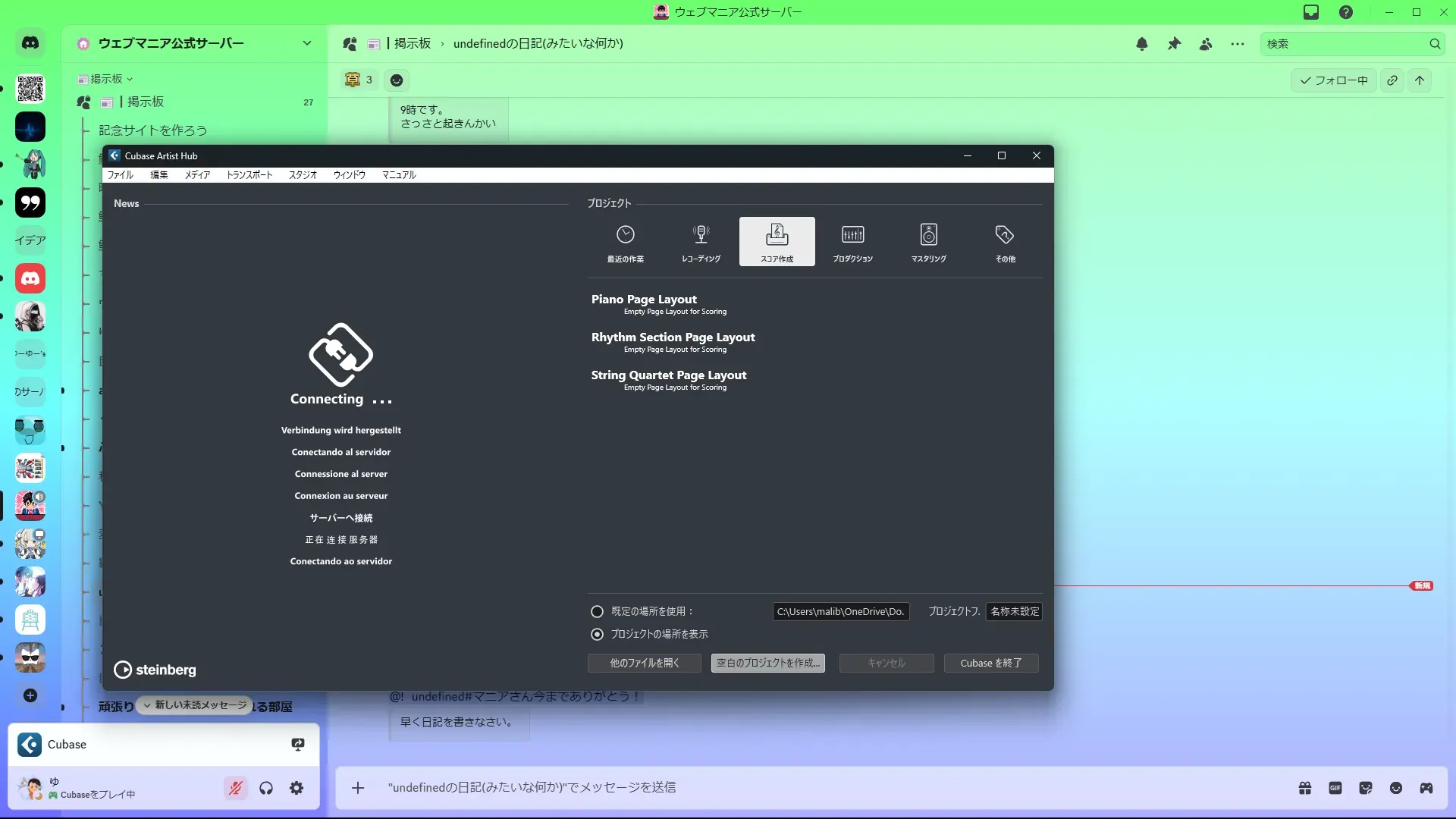The height and width of the screenshot is (819, 1456).
Task: Unmute the microphone in Discord user panel
Action: [x=236, y=788]
